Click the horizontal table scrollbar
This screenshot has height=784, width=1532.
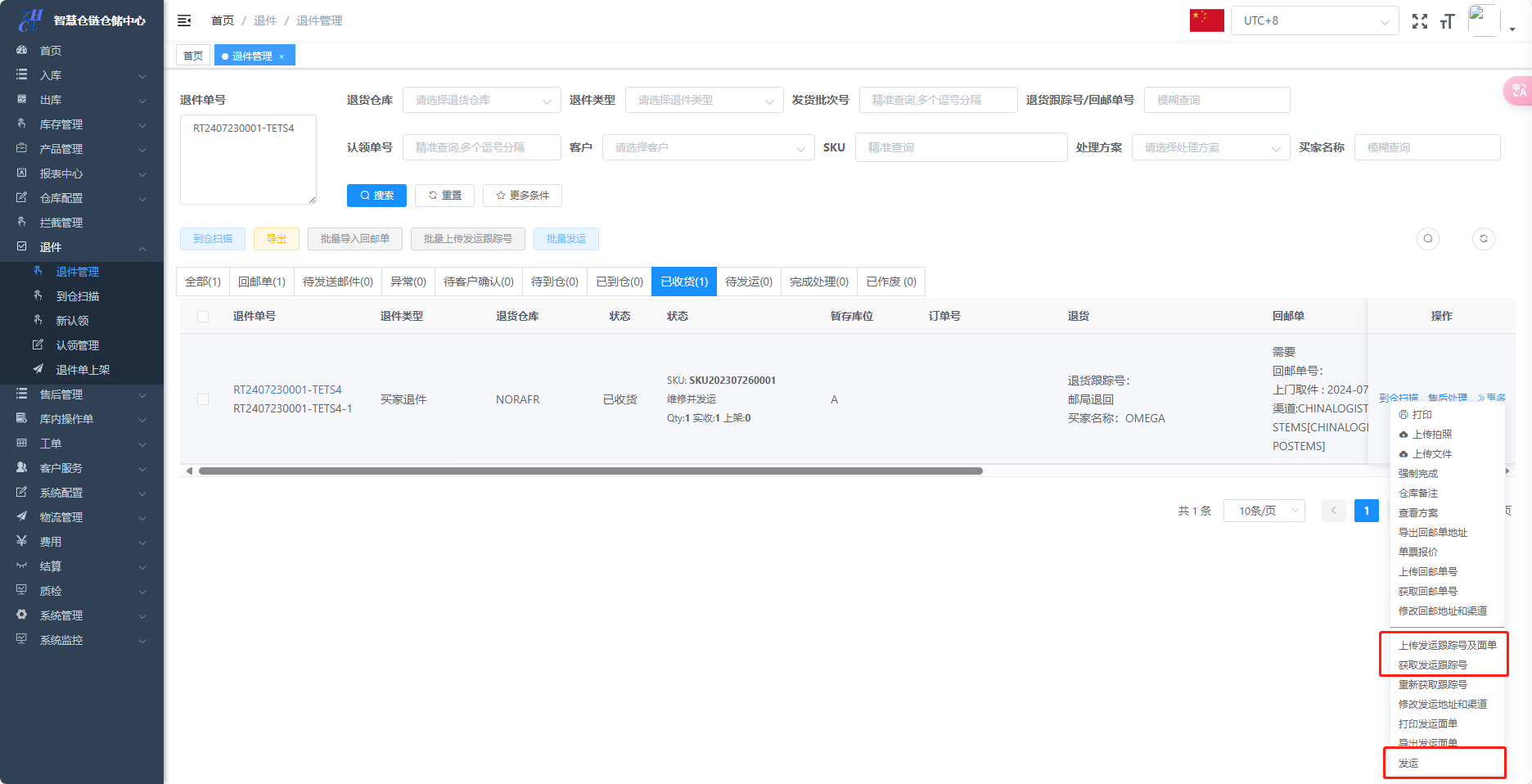(589, 471)
